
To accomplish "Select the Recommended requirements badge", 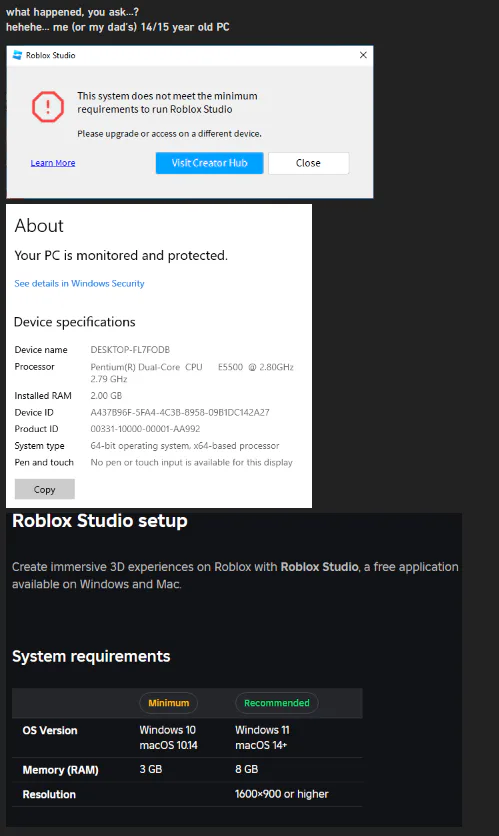I will 277,703.
